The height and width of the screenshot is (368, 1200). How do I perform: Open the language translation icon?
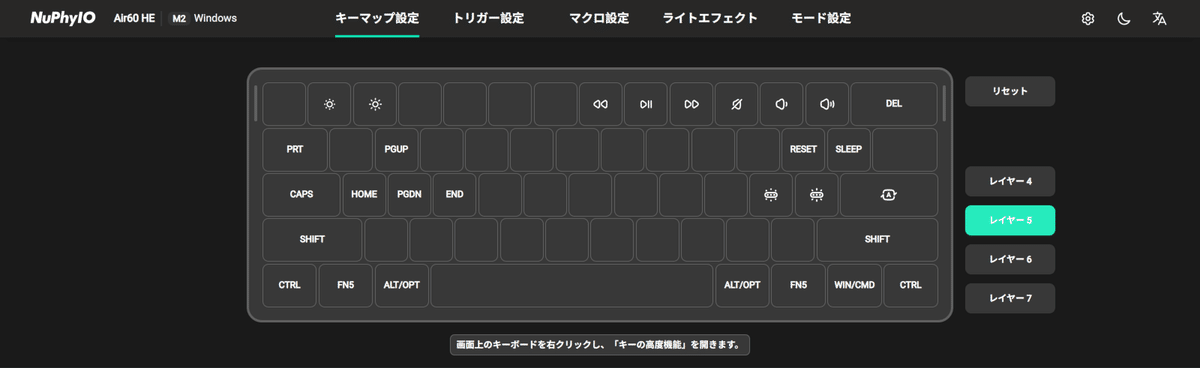tap(1160, 19)
